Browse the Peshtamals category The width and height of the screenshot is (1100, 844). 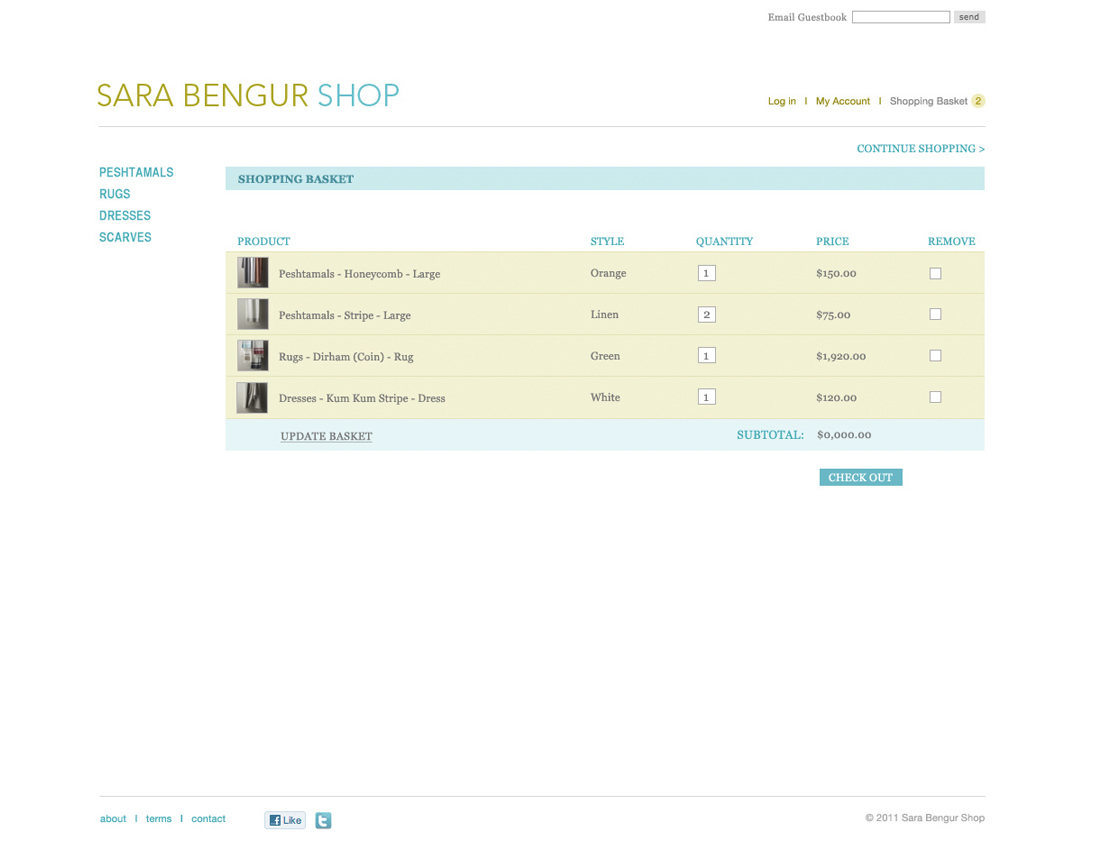pos(136,172)
